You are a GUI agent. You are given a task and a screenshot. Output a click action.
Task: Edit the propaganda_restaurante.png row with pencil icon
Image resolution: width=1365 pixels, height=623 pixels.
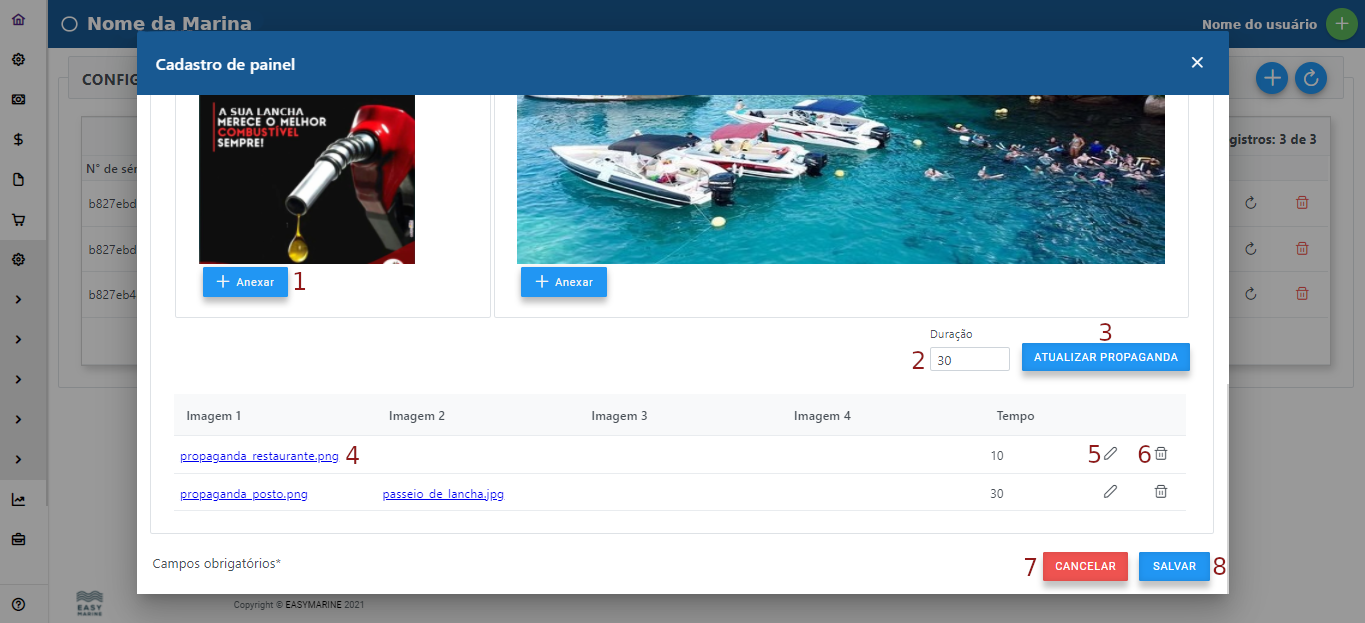[x=1110, y=454]
